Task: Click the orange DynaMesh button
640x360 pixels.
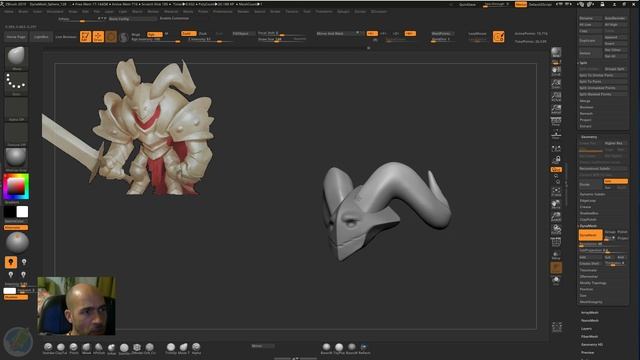Action: [590, 235]
